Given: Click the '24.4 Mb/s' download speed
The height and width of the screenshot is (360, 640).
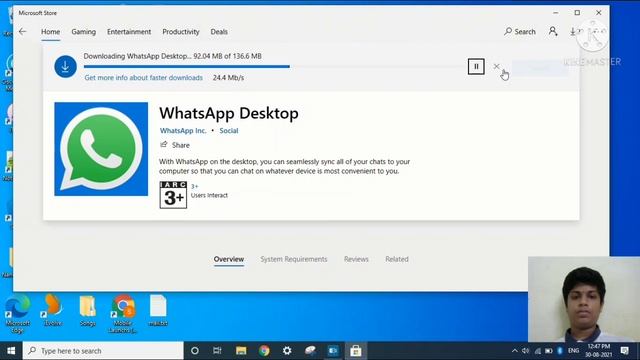Looking at the screenshot, I should (228, 78).
